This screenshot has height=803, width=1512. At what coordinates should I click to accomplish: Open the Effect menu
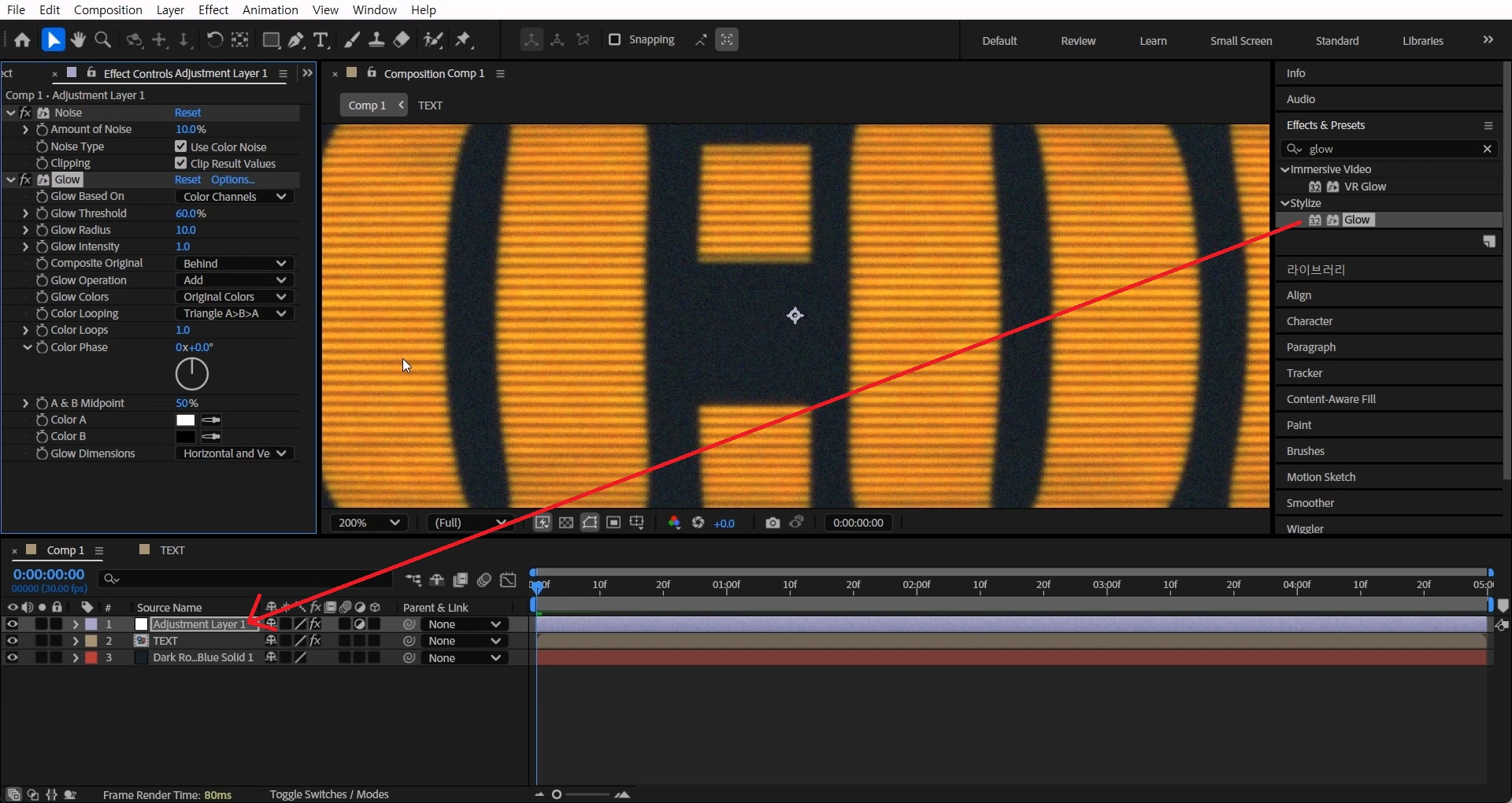point(213,9)
